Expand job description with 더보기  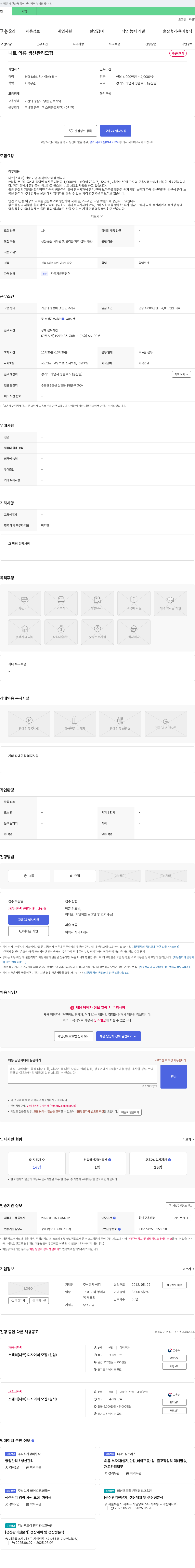coord(97,216)
